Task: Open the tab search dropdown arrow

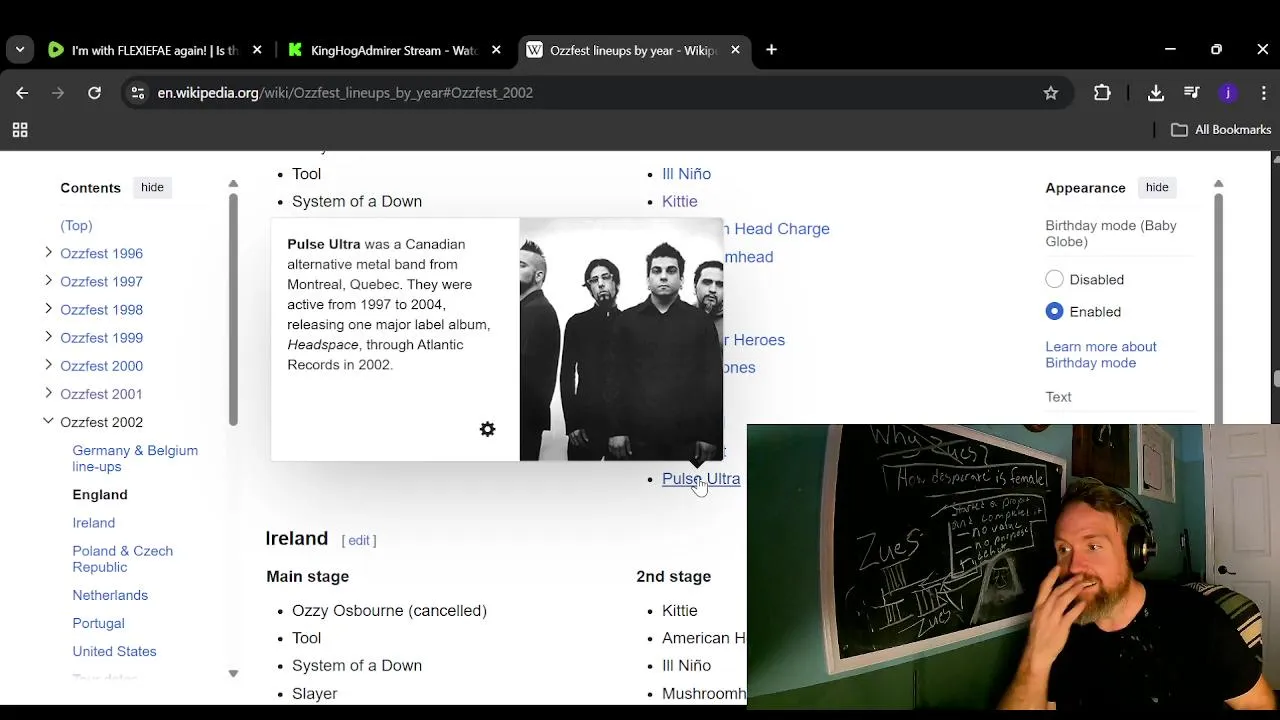Action: [20, 50]
